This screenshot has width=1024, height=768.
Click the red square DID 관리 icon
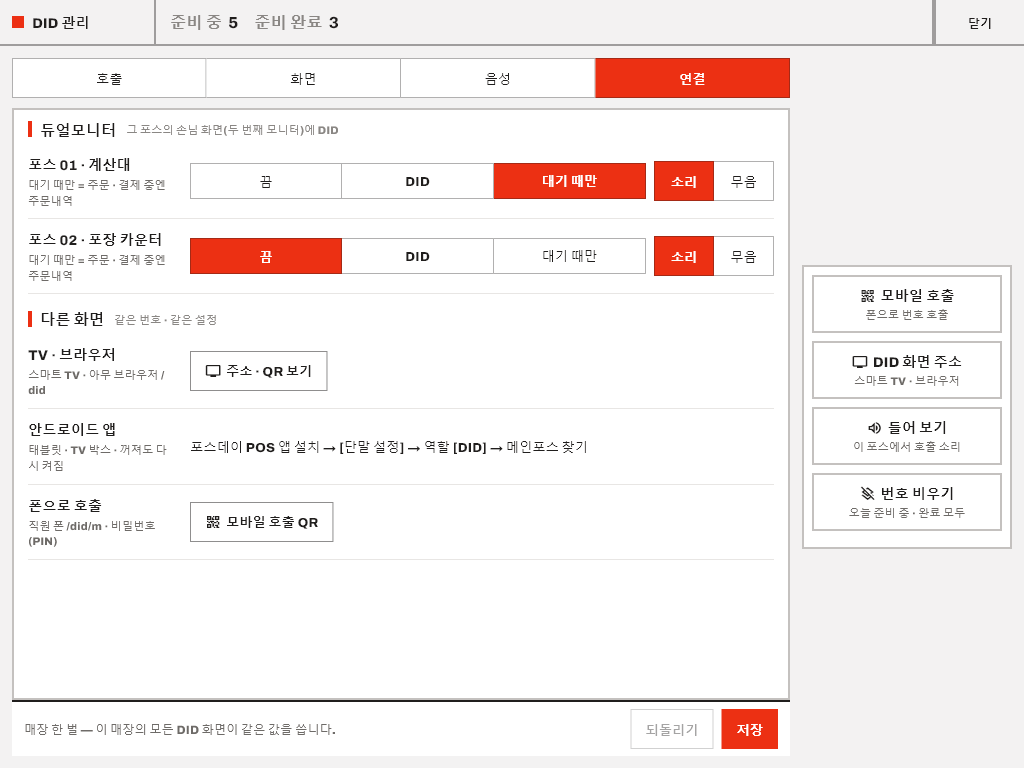18,22
